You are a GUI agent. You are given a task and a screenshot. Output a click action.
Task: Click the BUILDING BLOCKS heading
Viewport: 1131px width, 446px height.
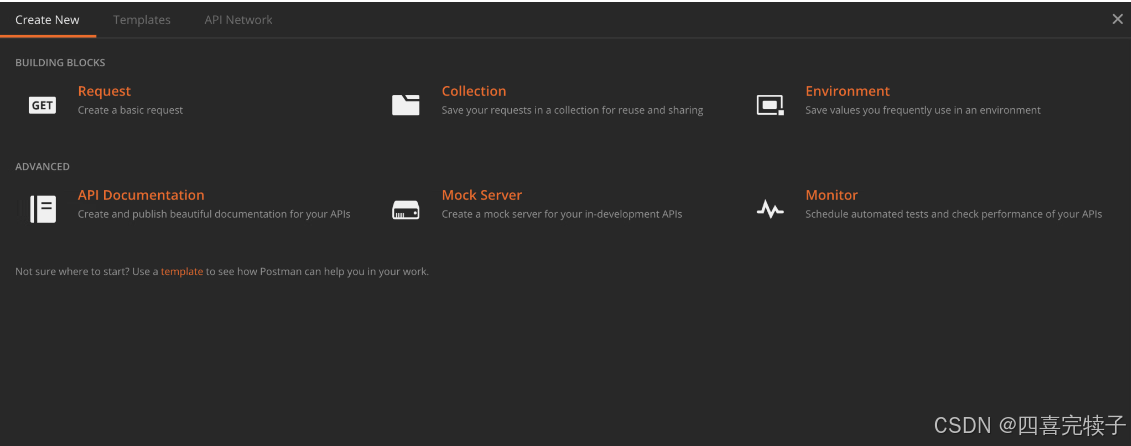[60, 63]
